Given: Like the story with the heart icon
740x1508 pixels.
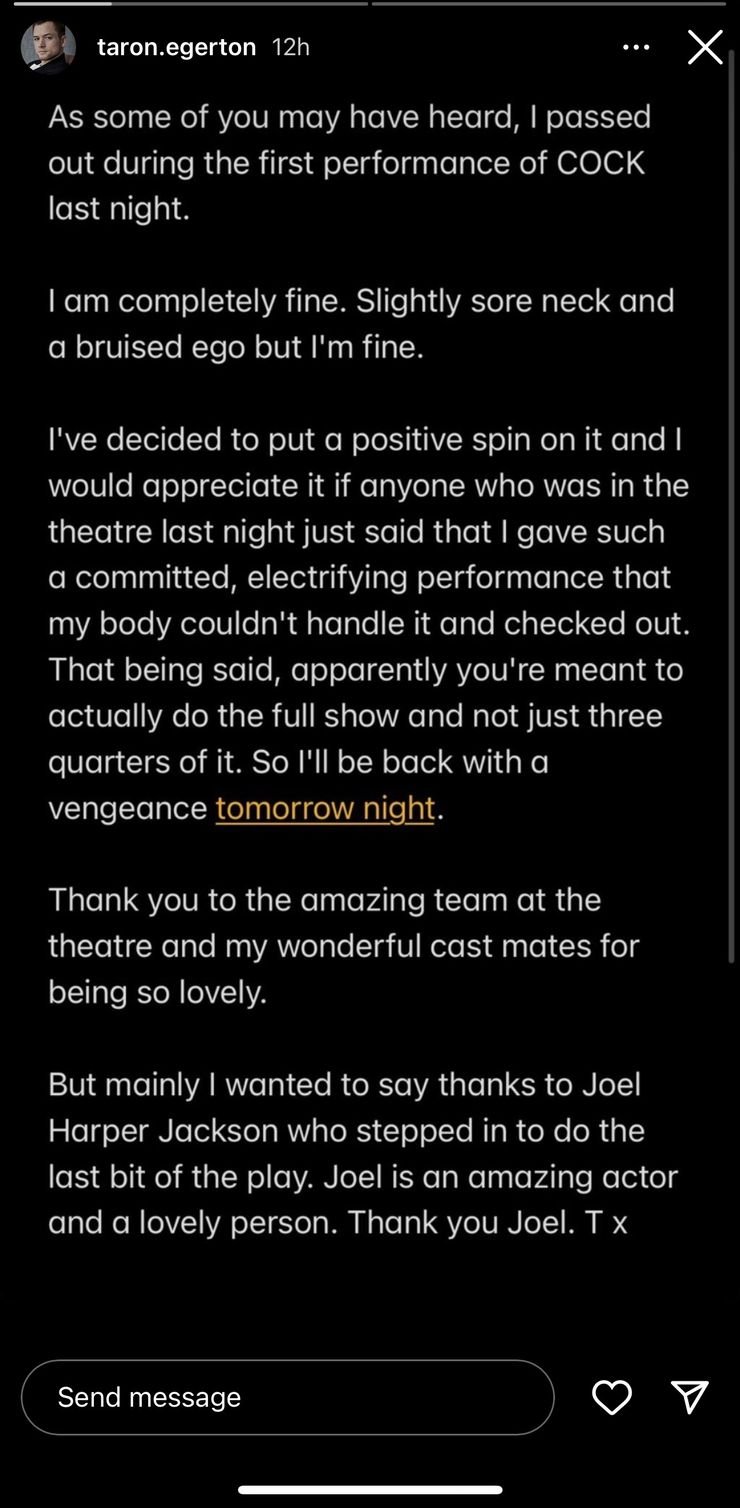Looking at the screenshot, I should click(612, 1397).
